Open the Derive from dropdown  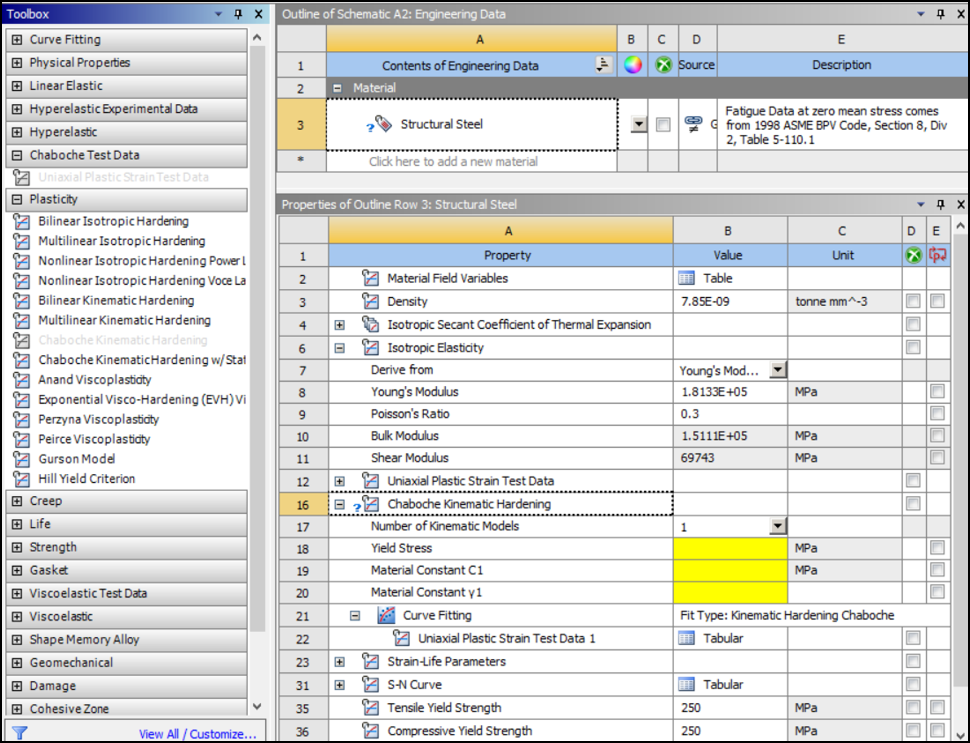pyautogui.click(x=777, y=370)
